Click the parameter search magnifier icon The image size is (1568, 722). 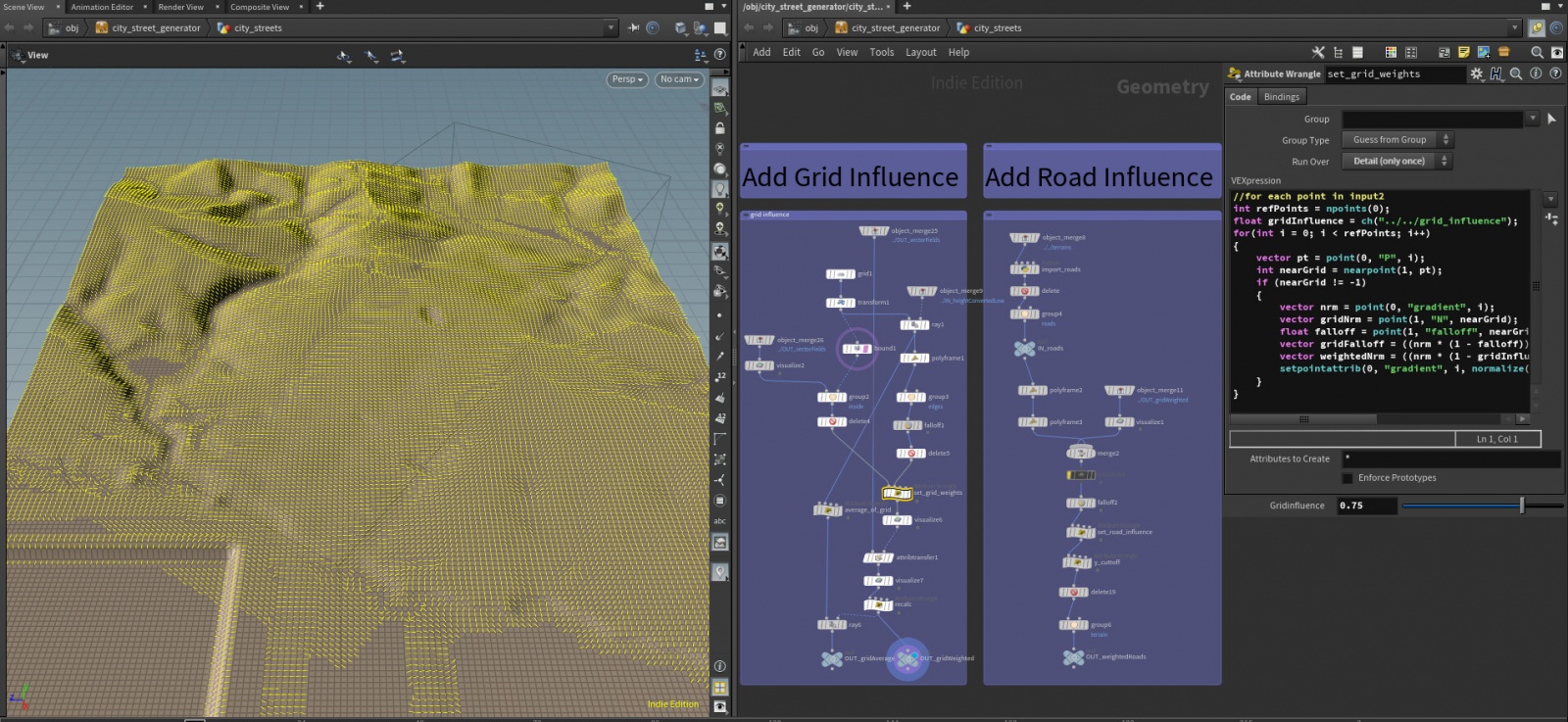click(x=1516, y=73)
